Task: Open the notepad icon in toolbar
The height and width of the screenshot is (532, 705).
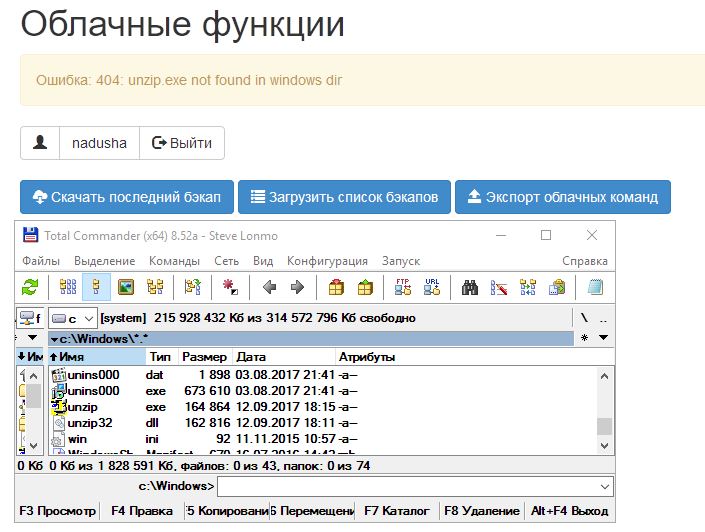Action: tap(595, 287)
